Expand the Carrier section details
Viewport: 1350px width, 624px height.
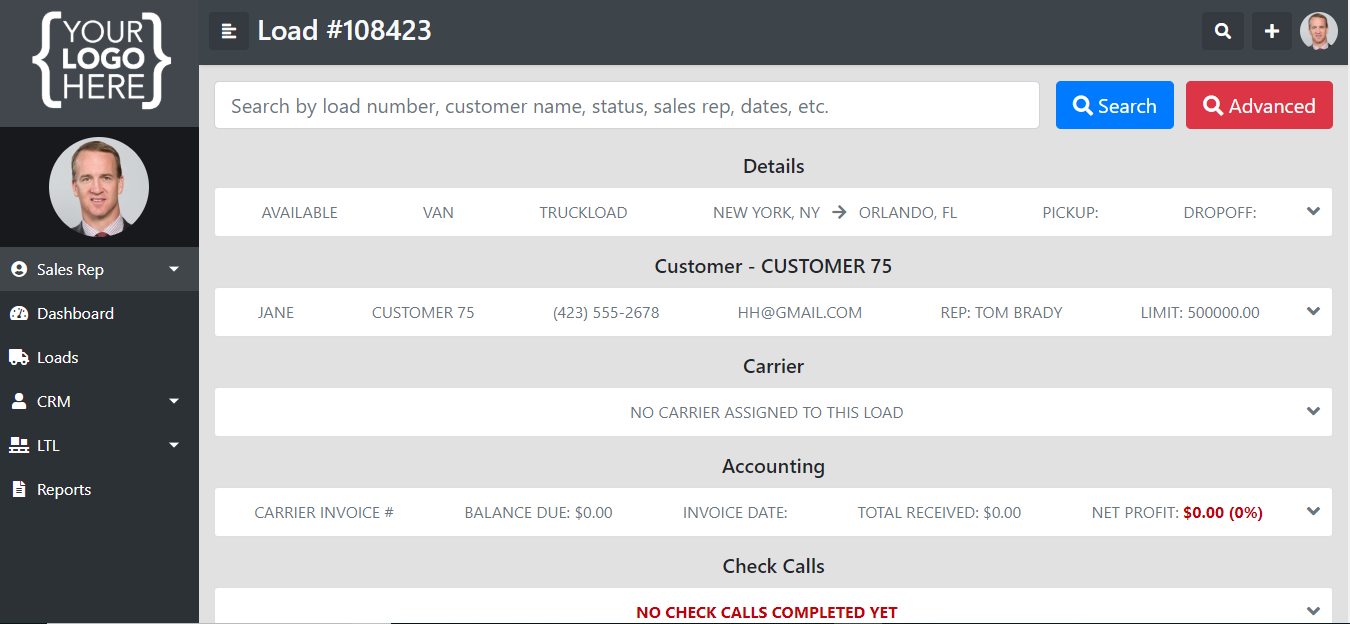click(x=1313, y=411)
